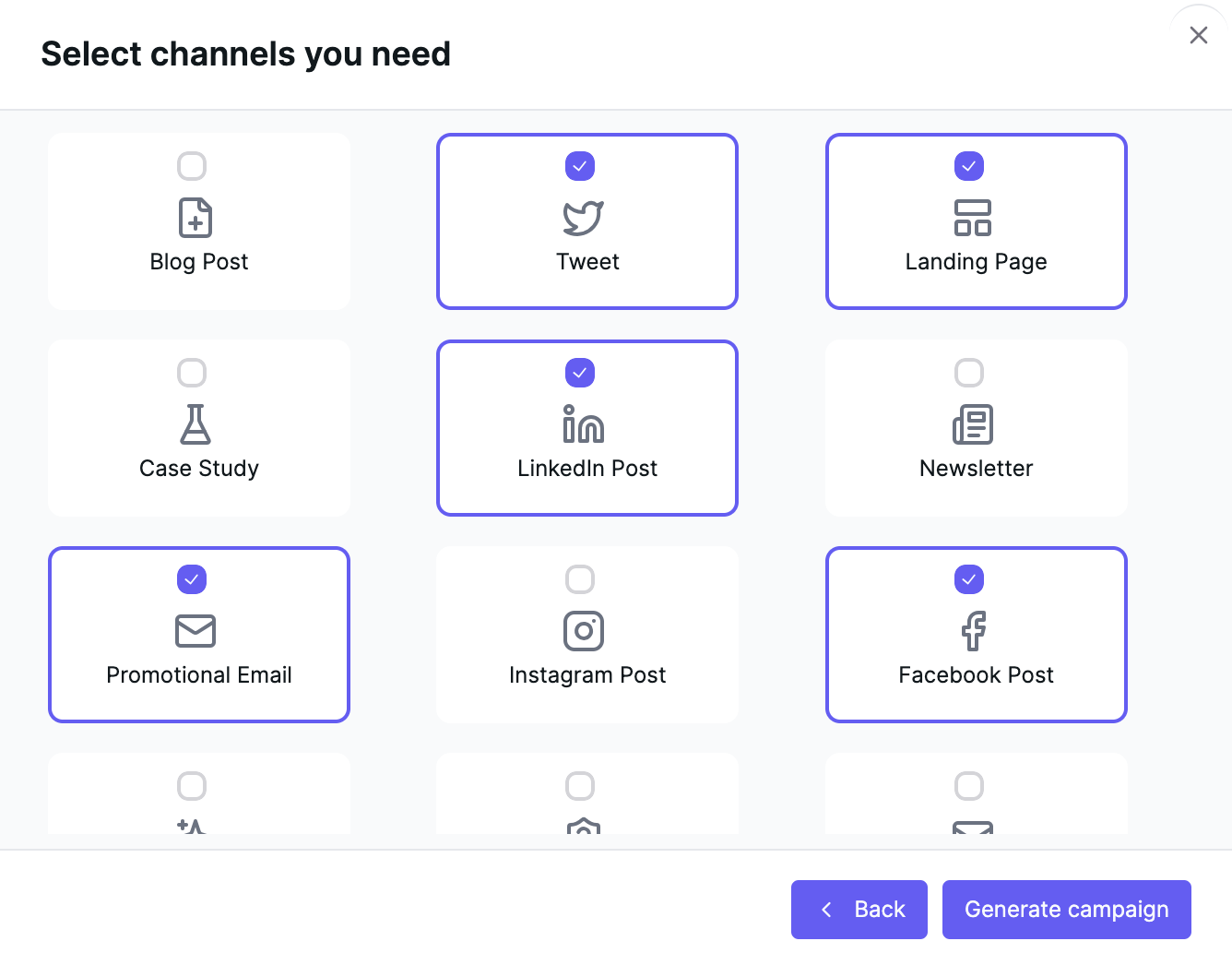Check the Blog Post checkbox
This screenshot has width=1232, height=965.
[x=192, y=166]
